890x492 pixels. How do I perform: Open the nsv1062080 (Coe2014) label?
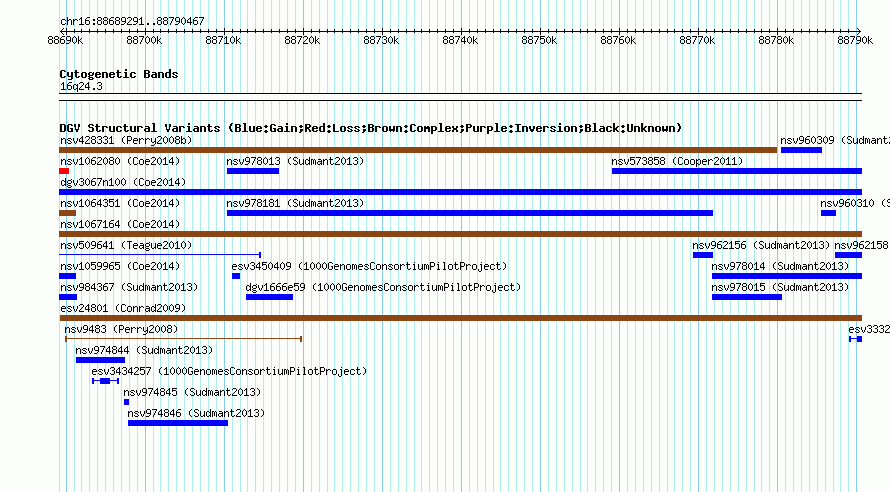[120, 161]
